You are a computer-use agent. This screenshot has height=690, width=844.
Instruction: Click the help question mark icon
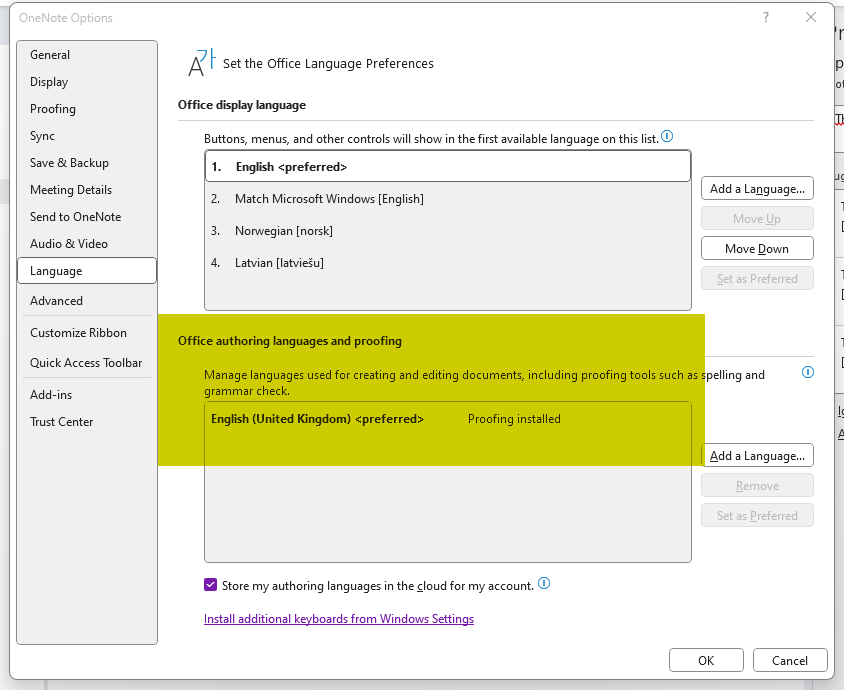tap(766, 17)
